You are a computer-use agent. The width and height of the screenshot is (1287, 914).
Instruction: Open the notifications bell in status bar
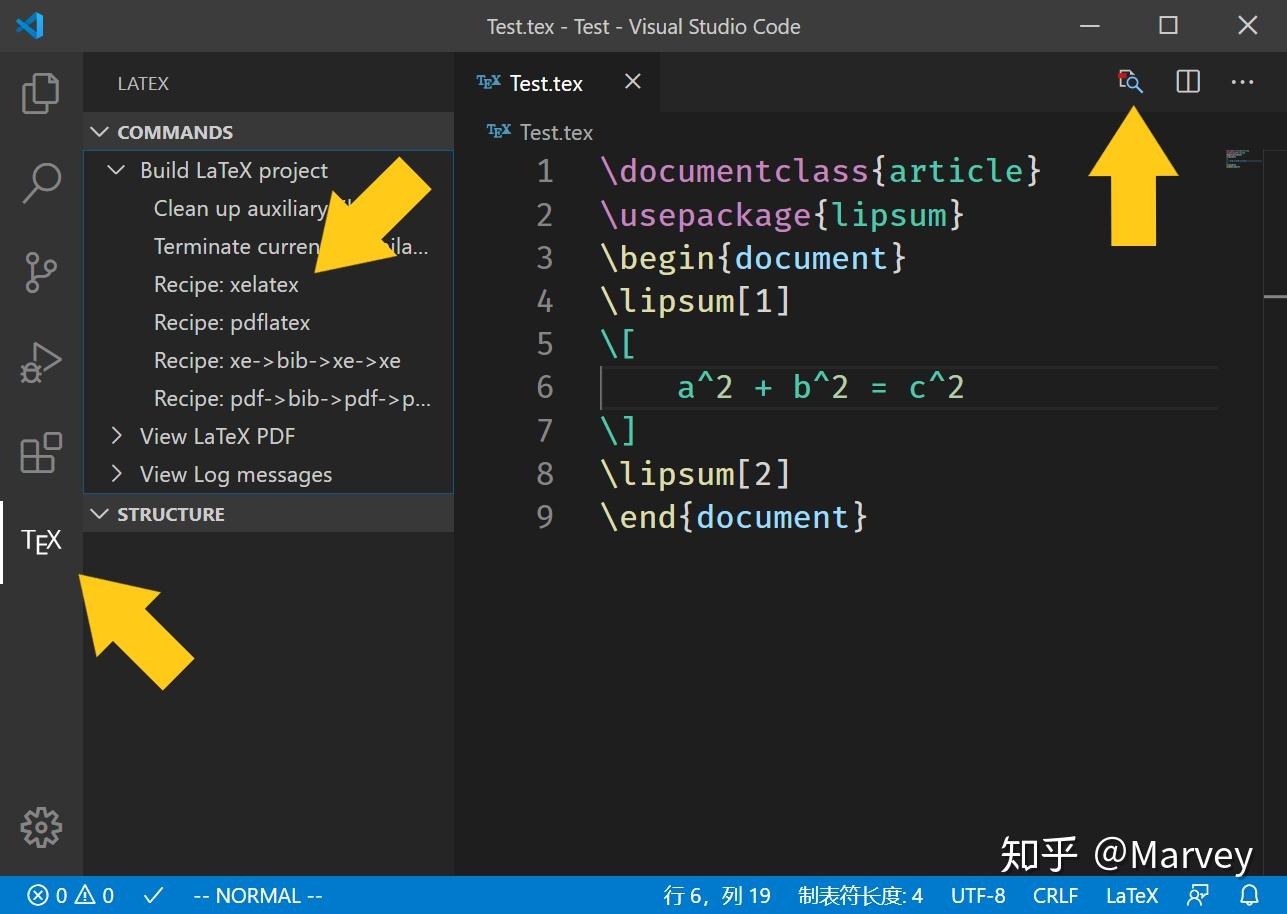(1249, 895)
